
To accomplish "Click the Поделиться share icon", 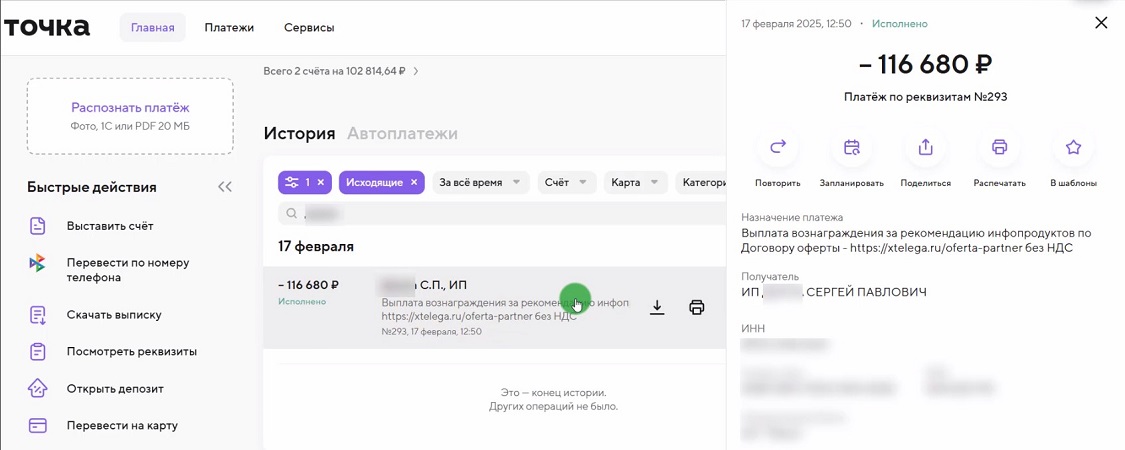I will coord(926,147).
